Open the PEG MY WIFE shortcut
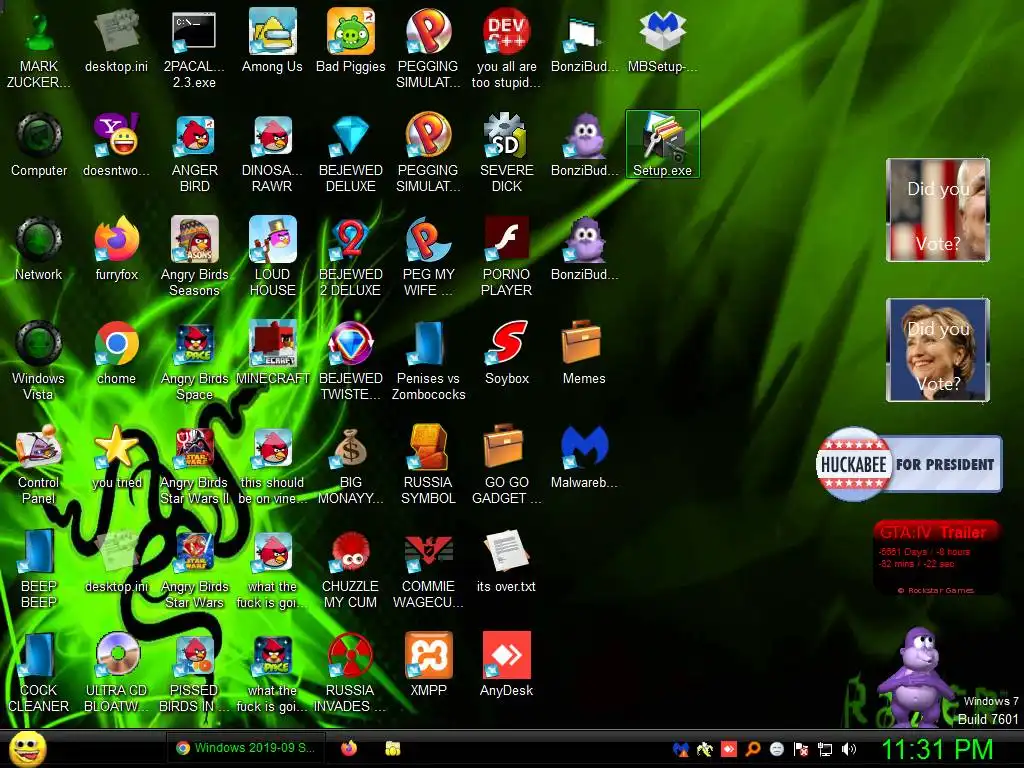The height and width of the screenshot is (768, 1024). (x=428, y=256)
